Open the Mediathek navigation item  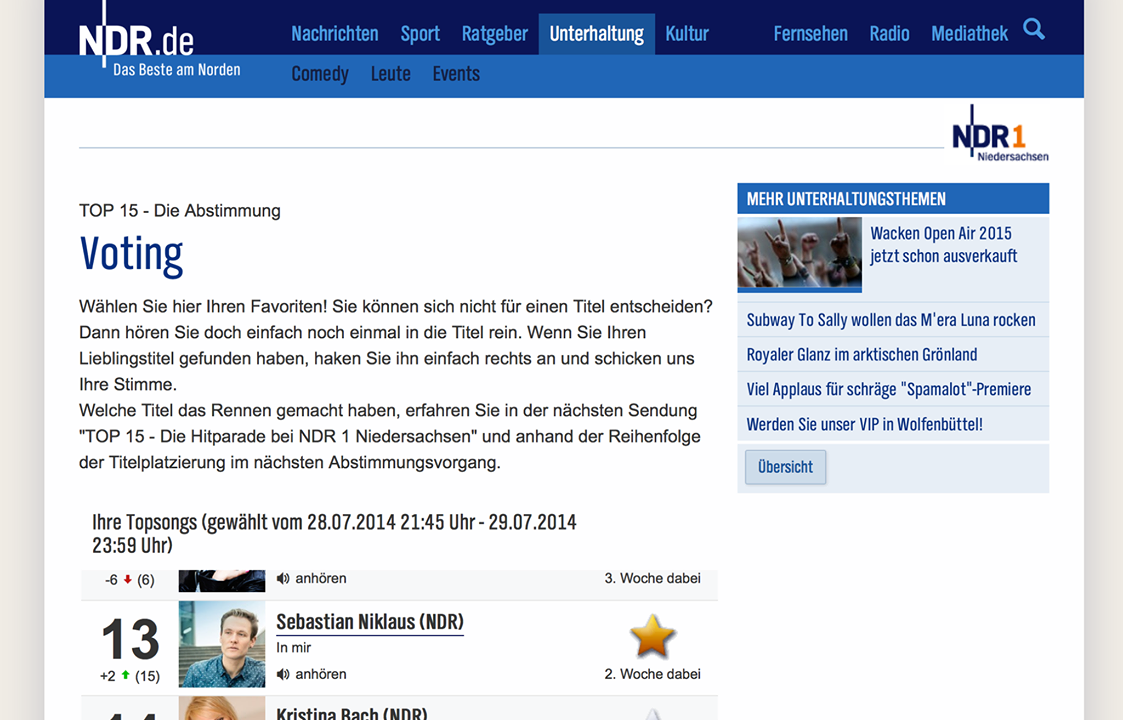[969, 34]
